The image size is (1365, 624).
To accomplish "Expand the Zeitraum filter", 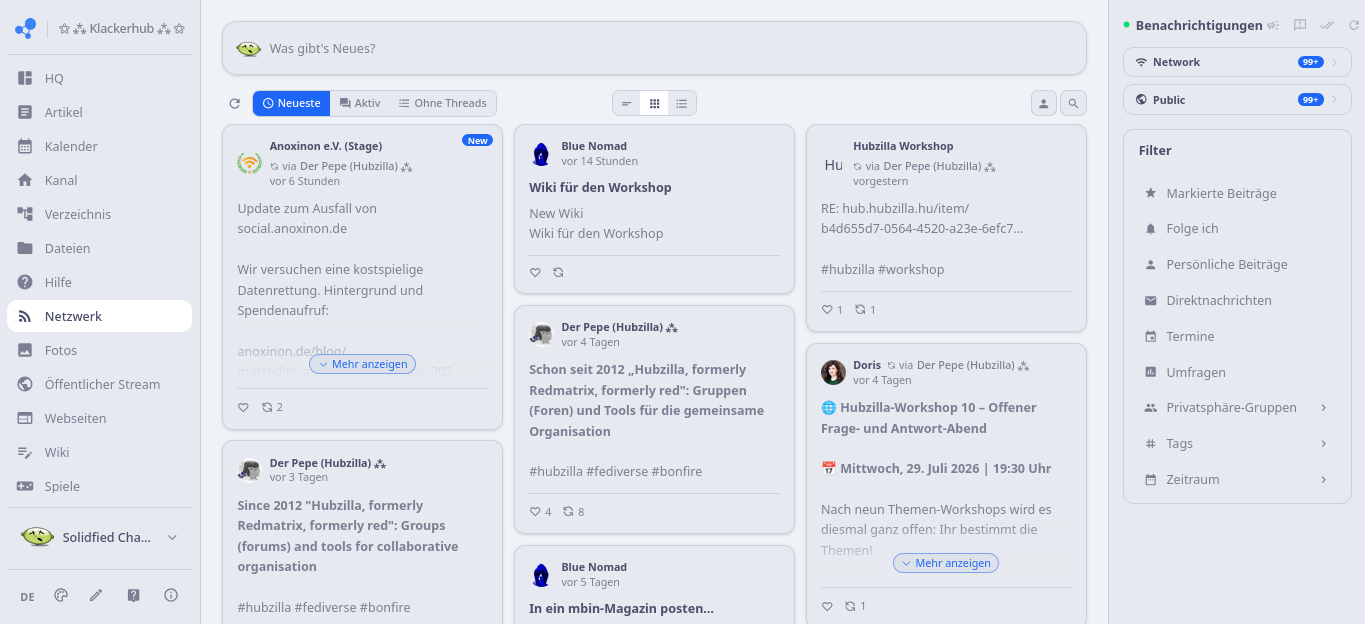I will pyautogui.click(x=1237, y=479).
